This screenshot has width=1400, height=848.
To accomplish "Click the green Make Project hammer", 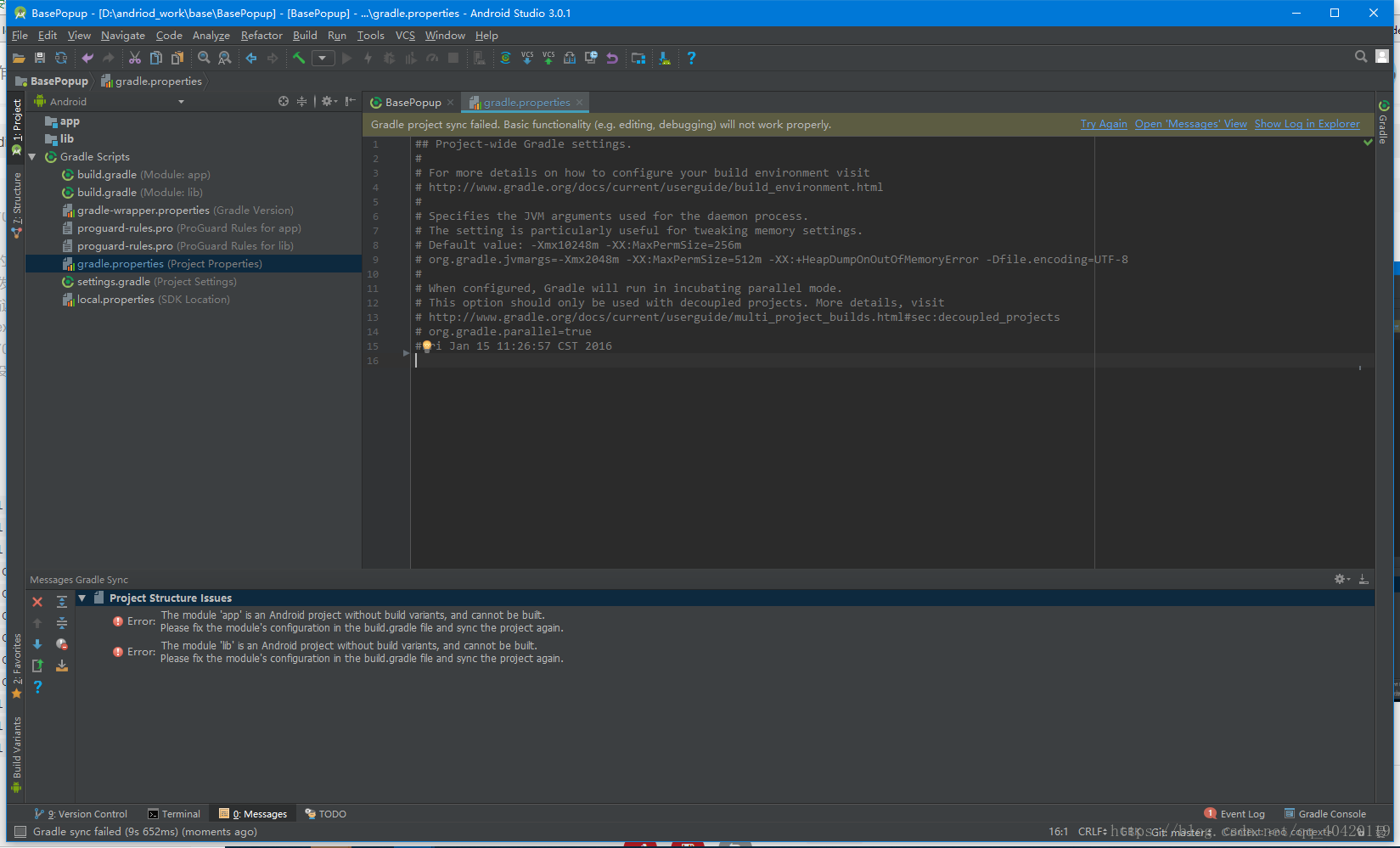I will point(299,59).
